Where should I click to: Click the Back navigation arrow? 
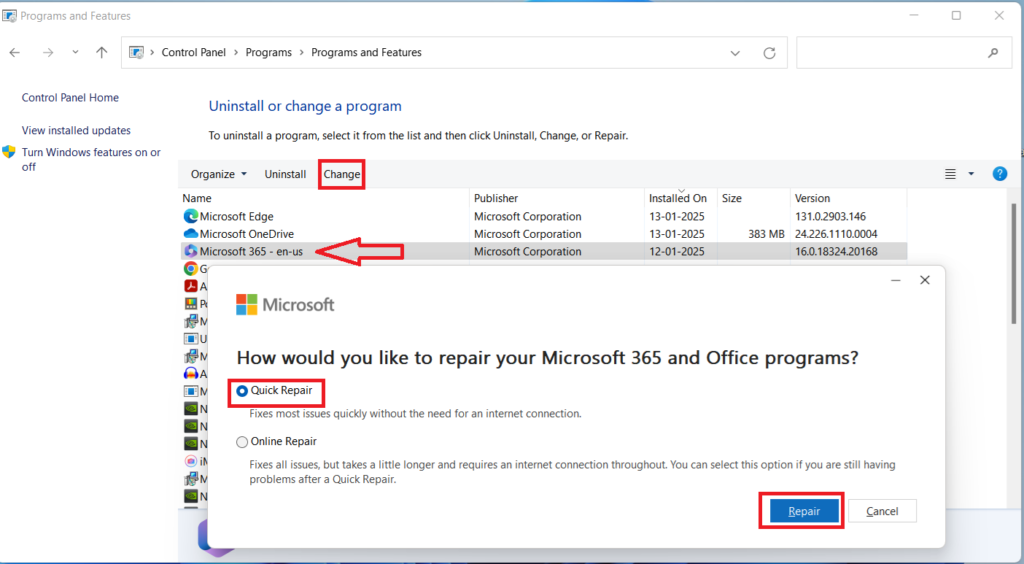[x=15, y=53]
